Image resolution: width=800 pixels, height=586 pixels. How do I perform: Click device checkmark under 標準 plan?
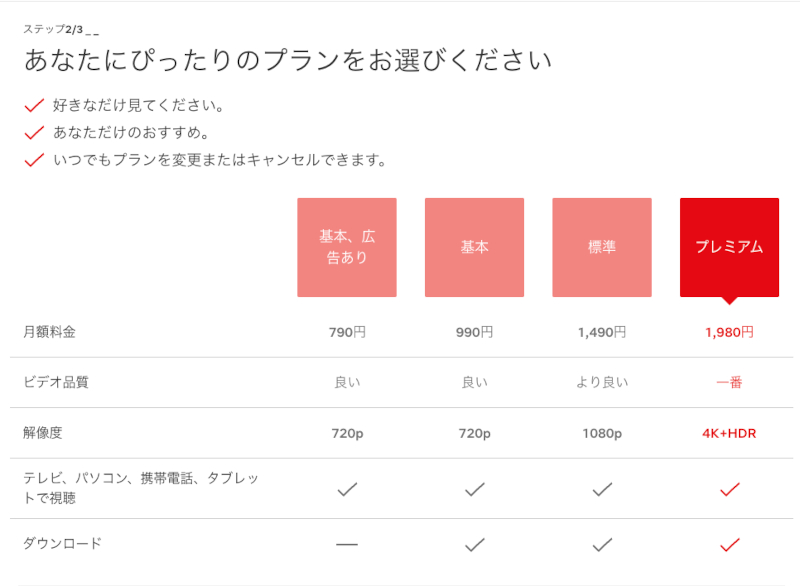[x=602, y=489]
